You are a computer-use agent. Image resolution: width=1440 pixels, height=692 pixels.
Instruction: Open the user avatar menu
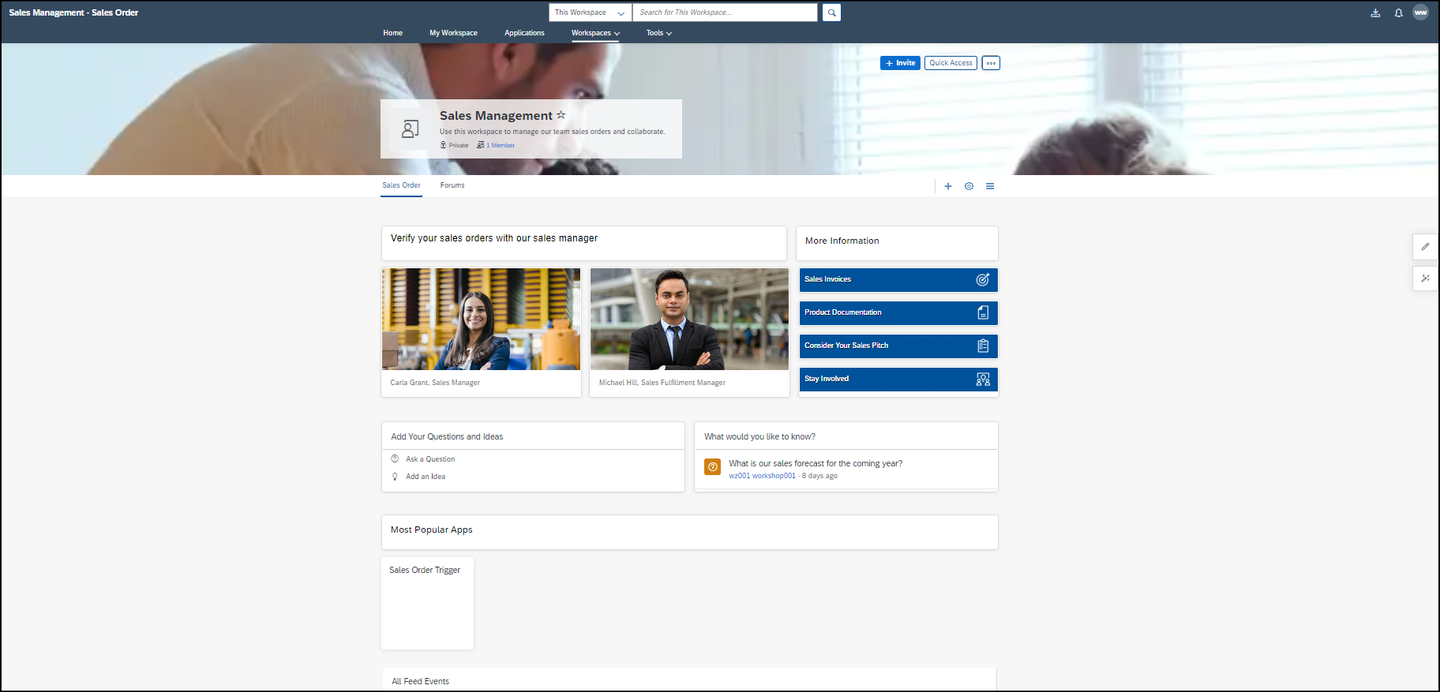click(x=1420, y=13)
